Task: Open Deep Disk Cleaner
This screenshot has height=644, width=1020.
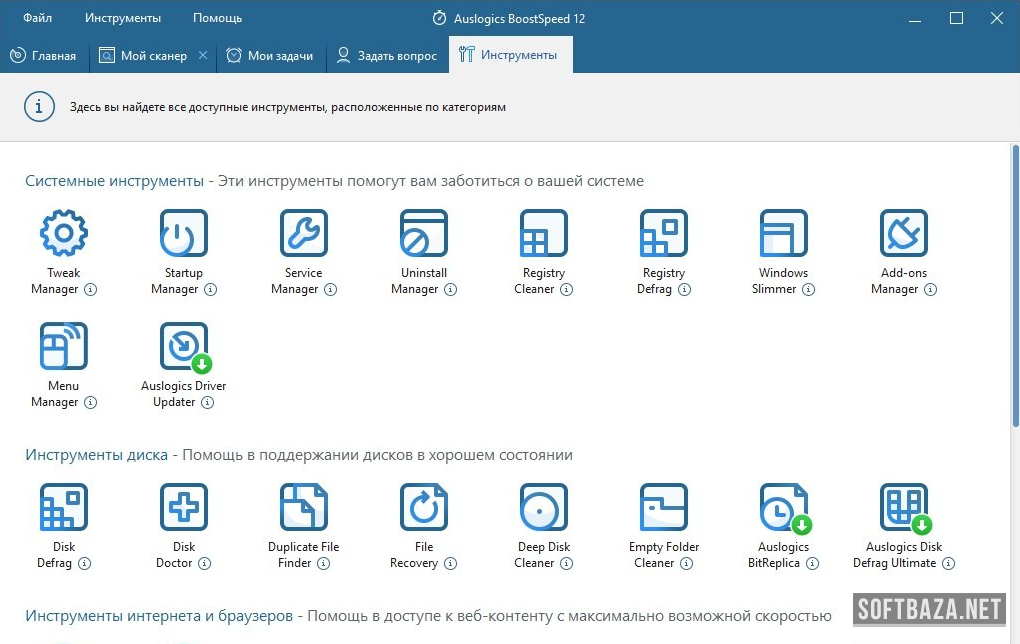Action: 543,508
